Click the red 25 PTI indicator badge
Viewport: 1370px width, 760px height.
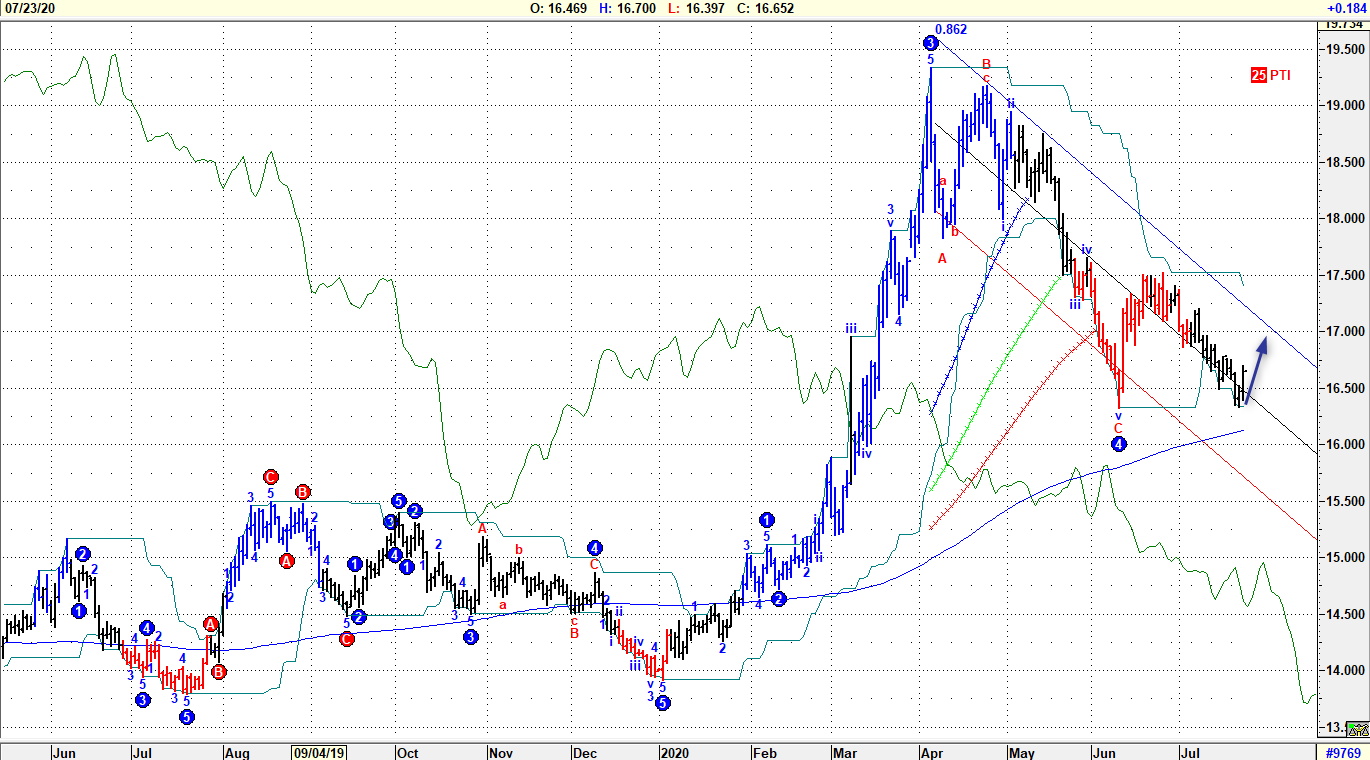click(1269, 75)
